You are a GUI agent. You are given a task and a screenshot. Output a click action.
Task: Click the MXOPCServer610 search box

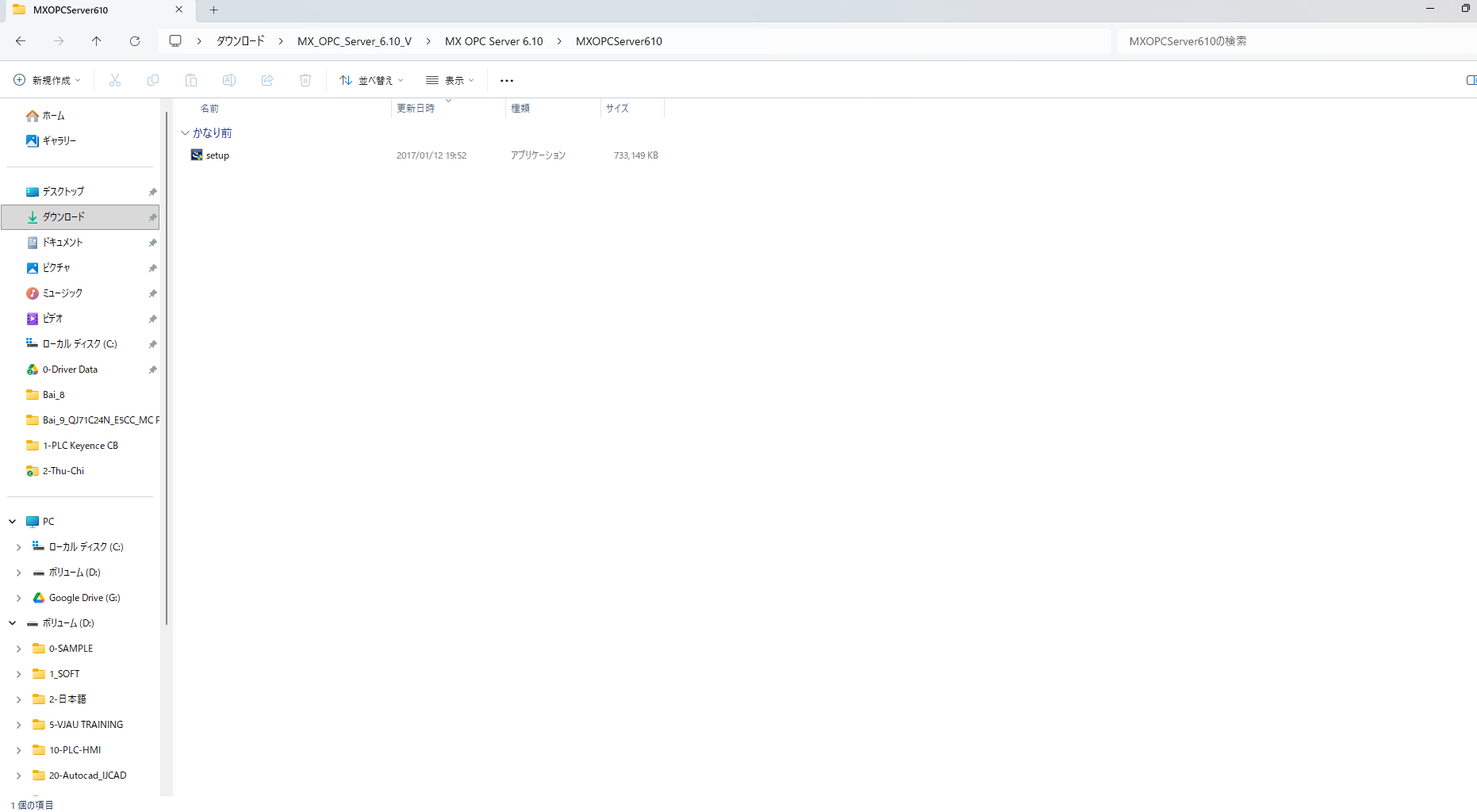tap(1293, 41)
